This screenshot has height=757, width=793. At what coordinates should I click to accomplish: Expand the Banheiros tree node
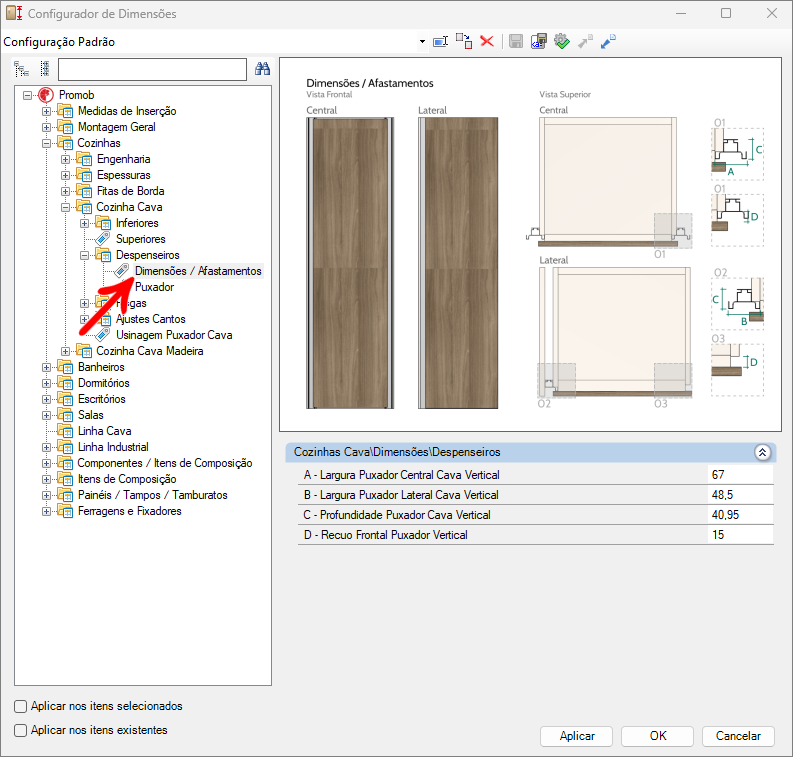tap(47, 367)
